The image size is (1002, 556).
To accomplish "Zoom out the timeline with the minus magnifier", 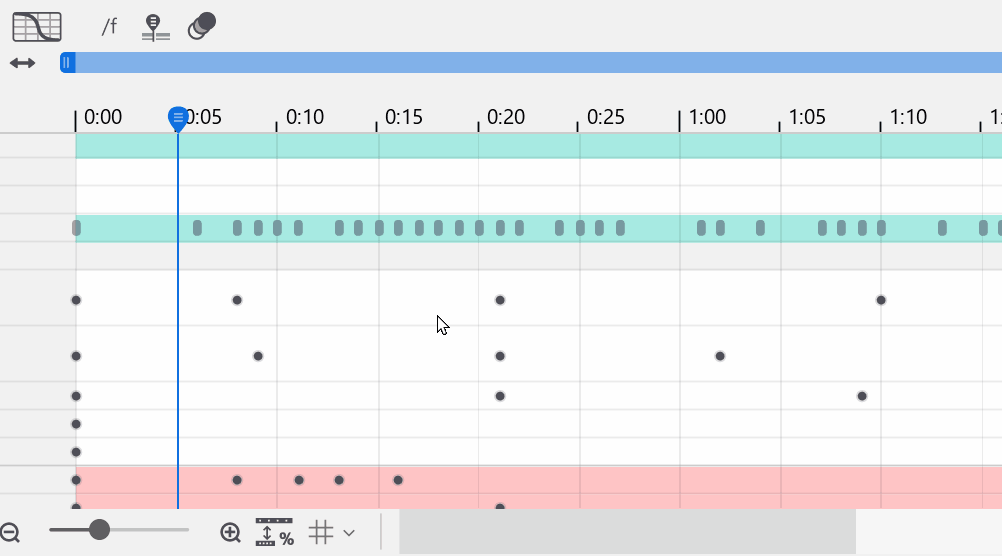I will 10,533.
